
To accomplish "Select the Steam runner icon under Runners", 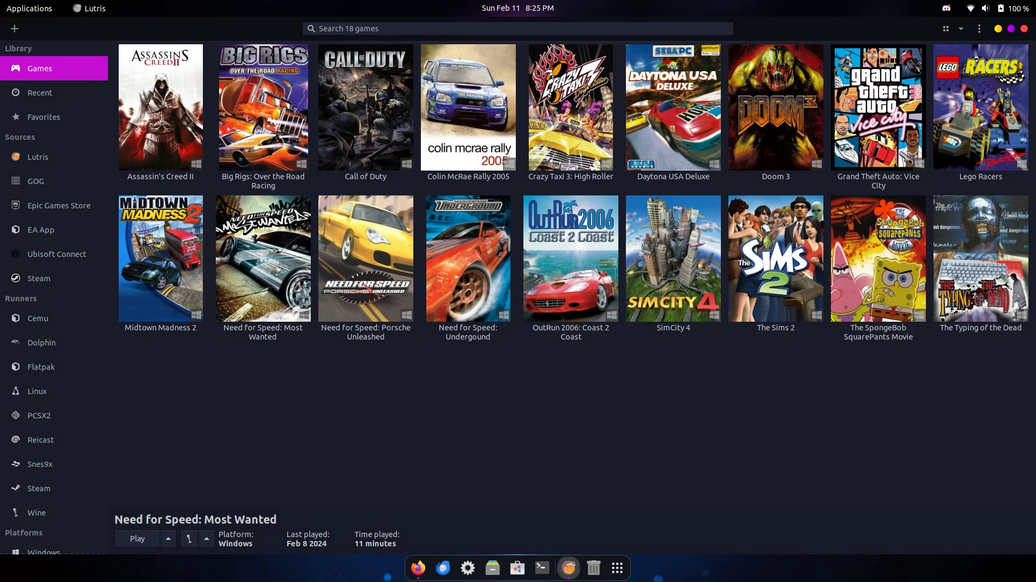I will coord(16,488).
